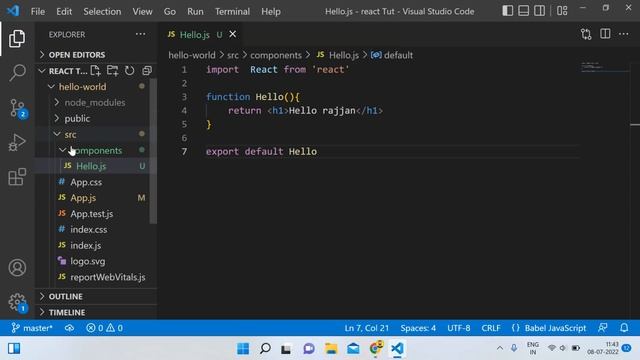Click the New Folder icon in explorer
The height and width of the screenshot is (360, 640).
tap(112, 71)
